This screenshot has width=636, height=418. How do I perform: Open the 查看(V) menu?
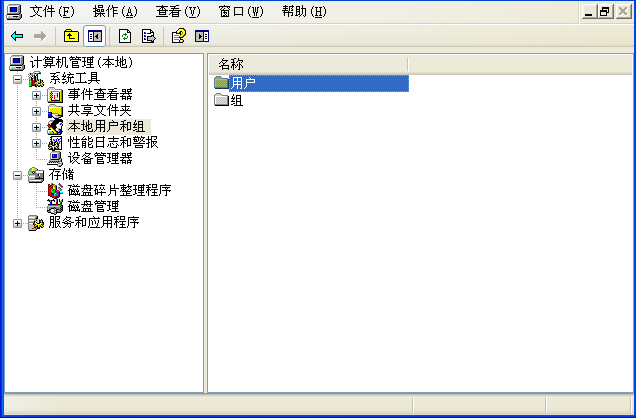point(178,12)
